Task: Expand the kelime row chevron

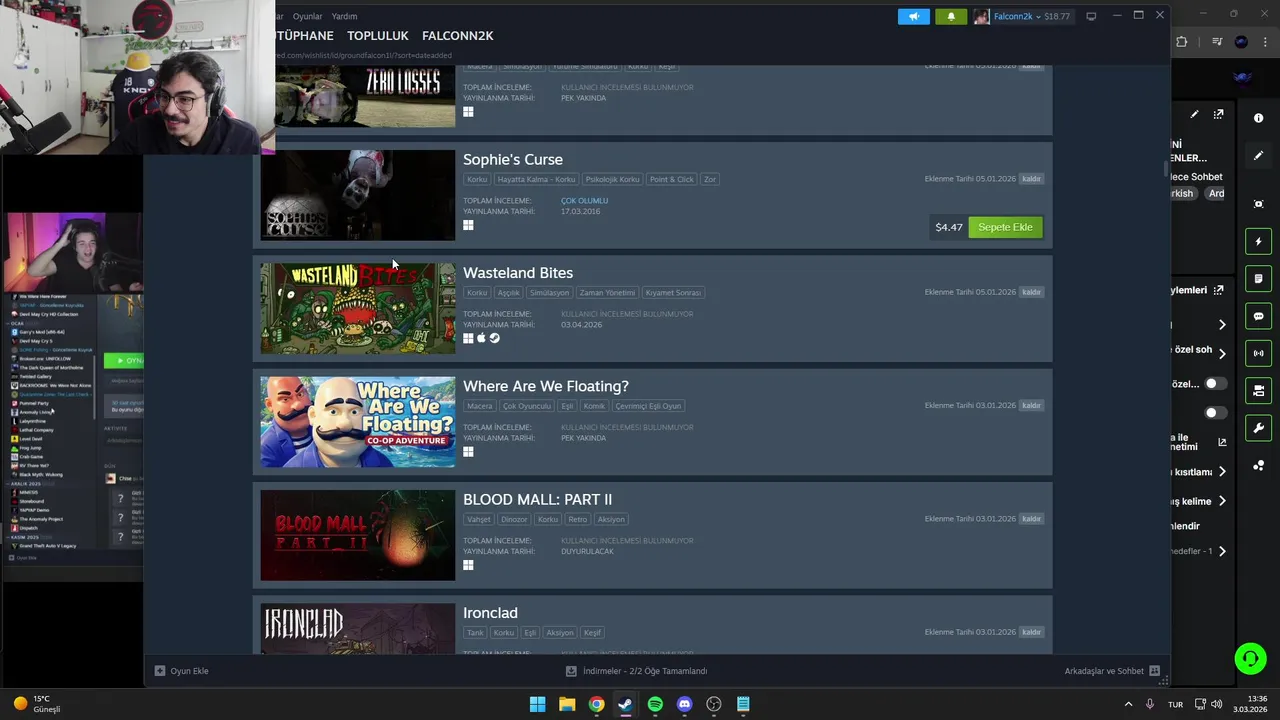Action: [1222, 501]
